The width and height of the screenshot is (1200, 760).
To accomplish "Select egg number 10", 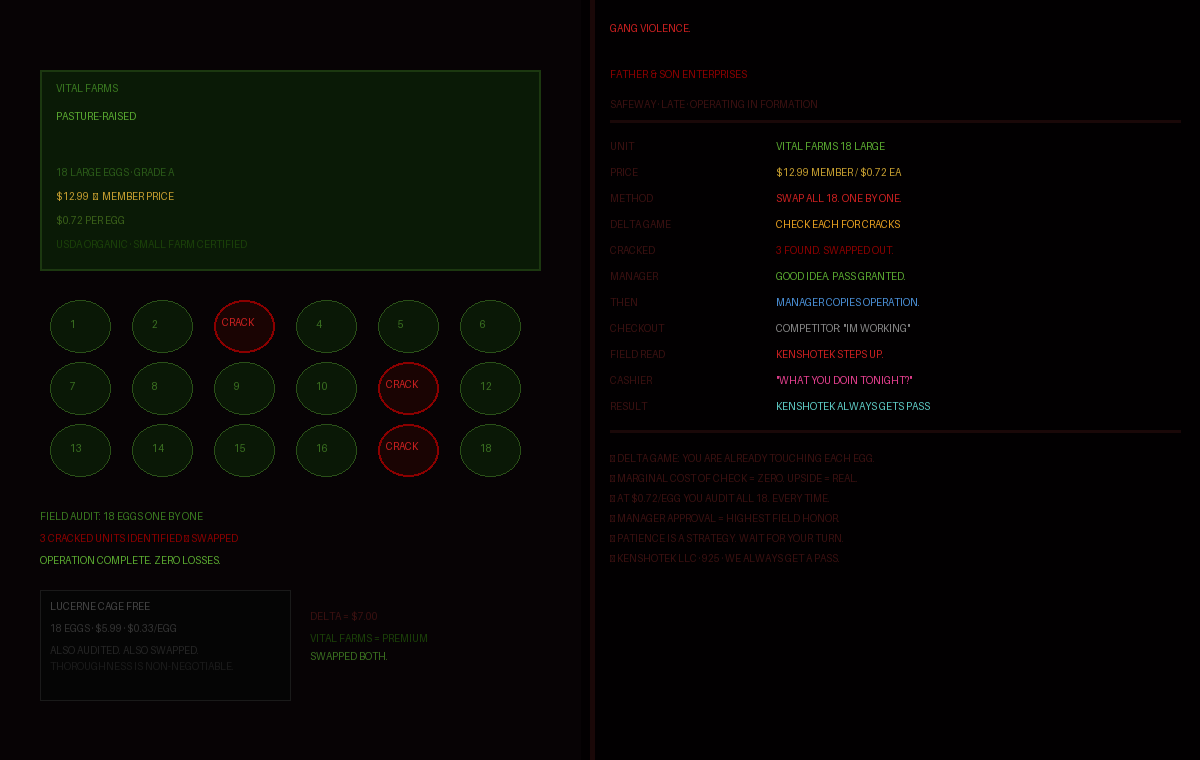I will pyautogui.click(x=326, y=388).
